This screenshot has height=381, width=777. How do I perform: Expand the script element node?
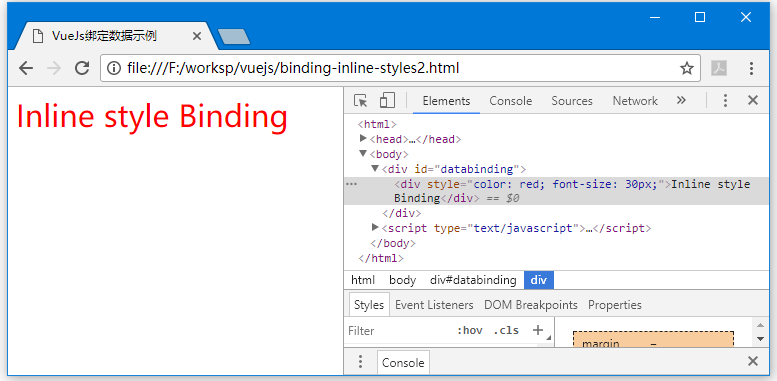pyautogui.click(x=375, y=227)
